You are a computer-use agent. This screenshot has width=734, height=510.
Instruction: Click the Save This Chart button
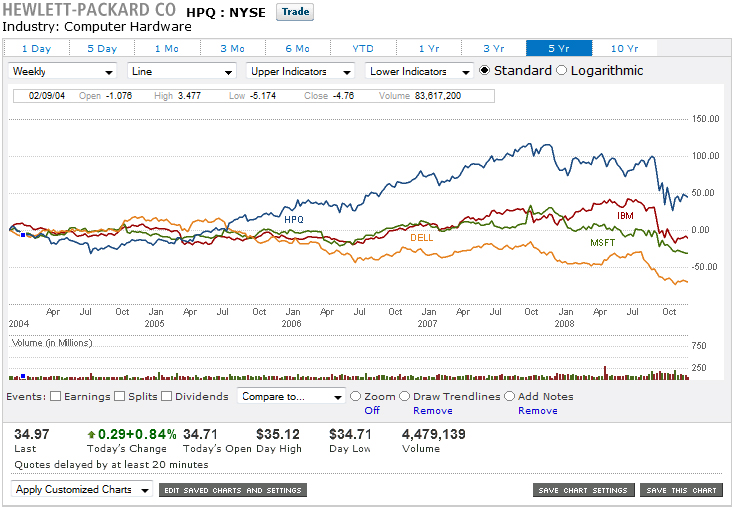pos(681,490)
